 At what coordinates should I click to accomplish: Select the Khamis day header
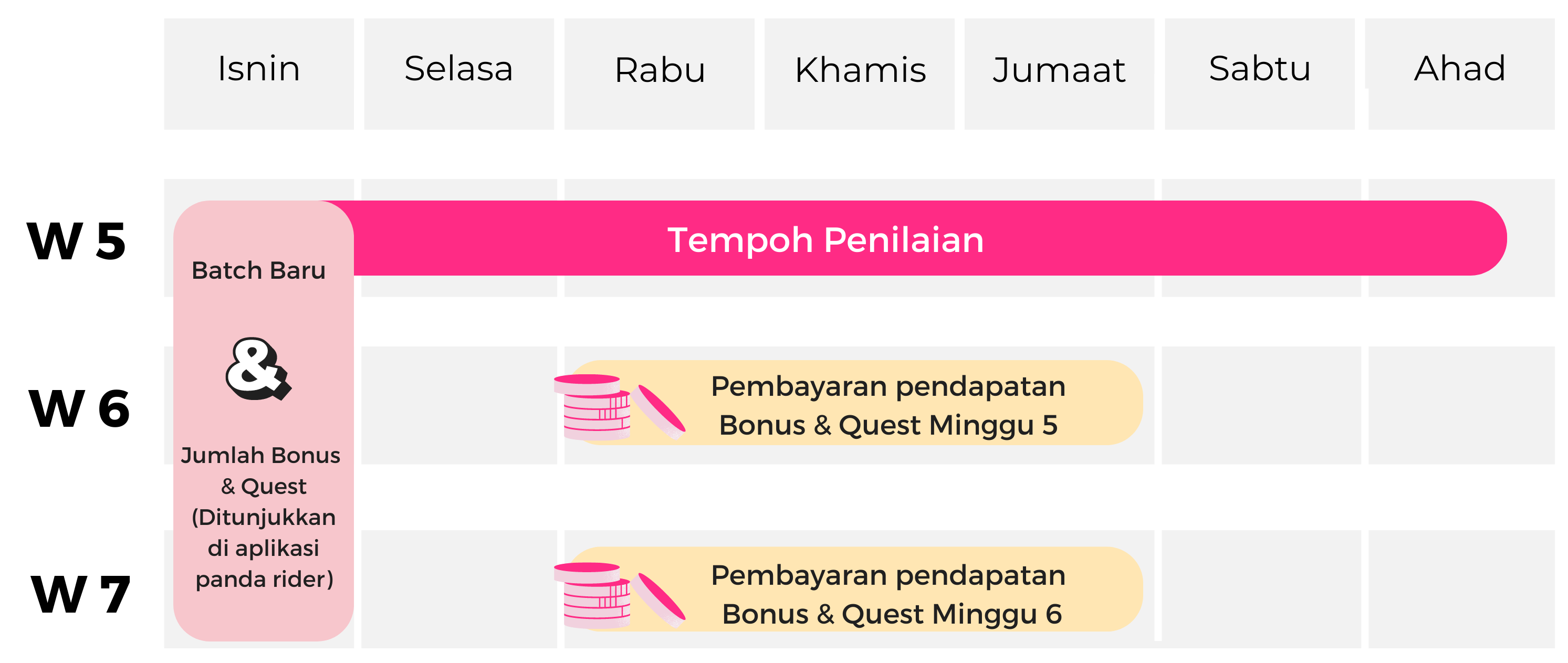pyautogui.click(x=860, y=73)
